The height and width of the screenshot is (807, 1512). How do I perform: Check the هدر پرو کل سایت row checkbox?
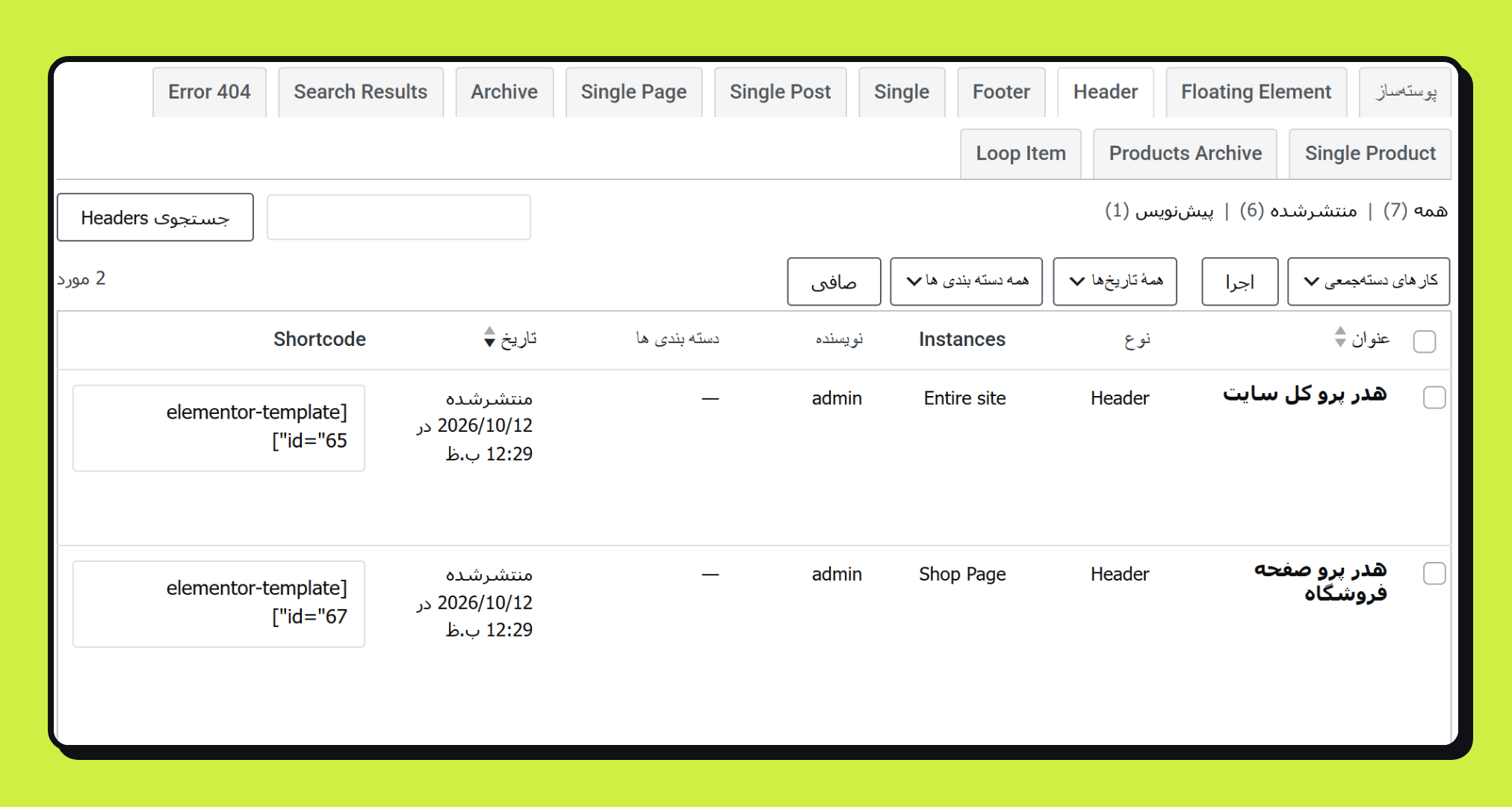click(1434, 398)
